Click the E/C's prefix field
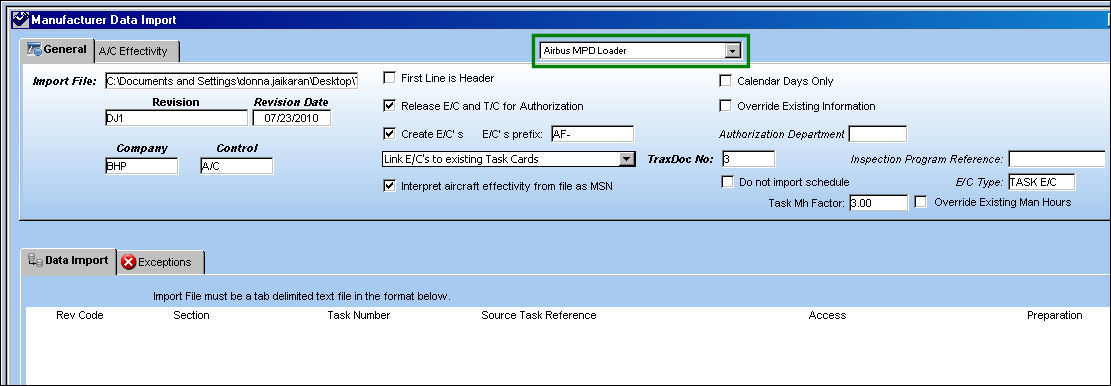 592,134
